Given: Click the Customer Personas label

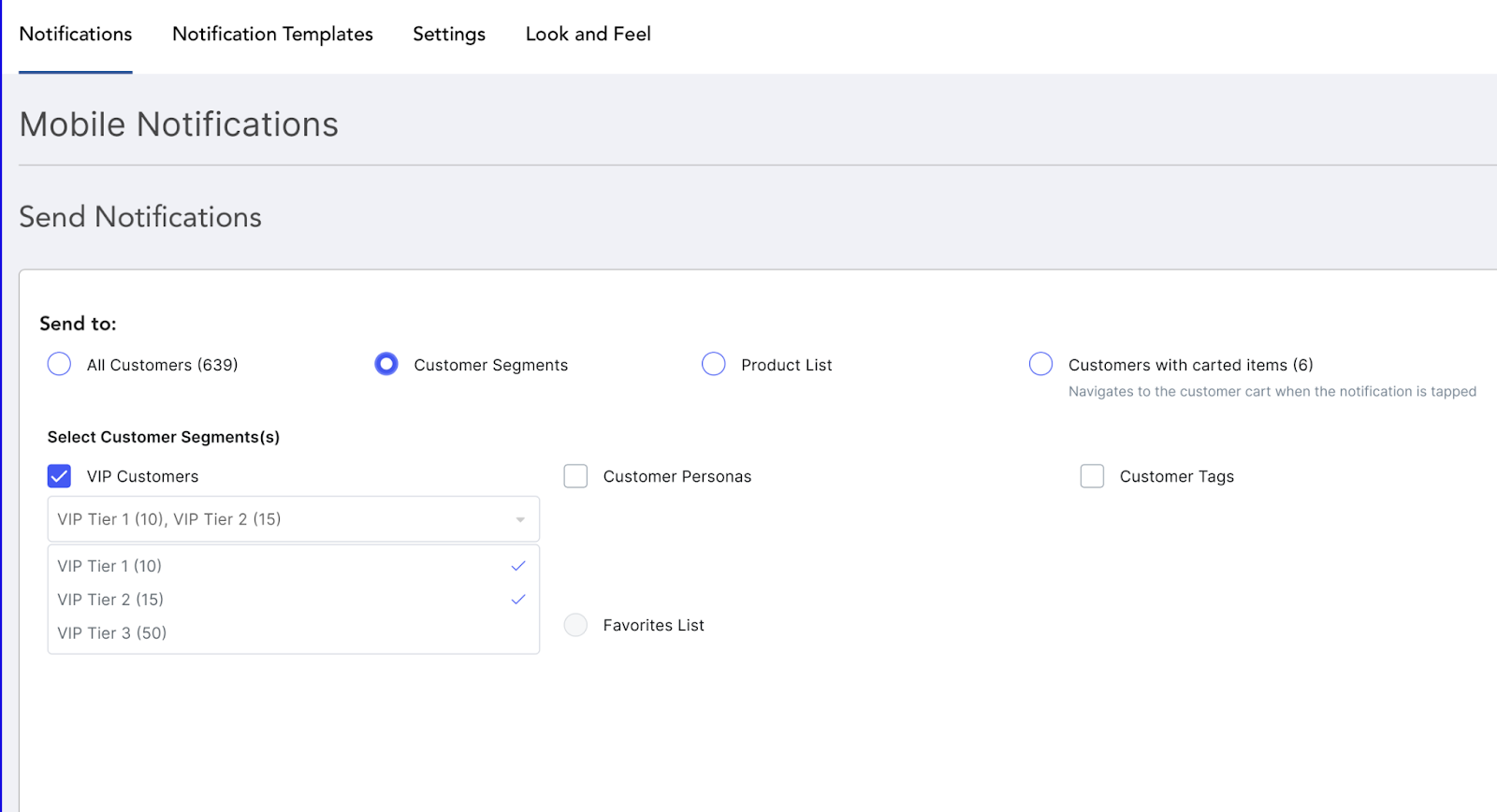Looking at the screenshot, I should click(x=676, y=477).
